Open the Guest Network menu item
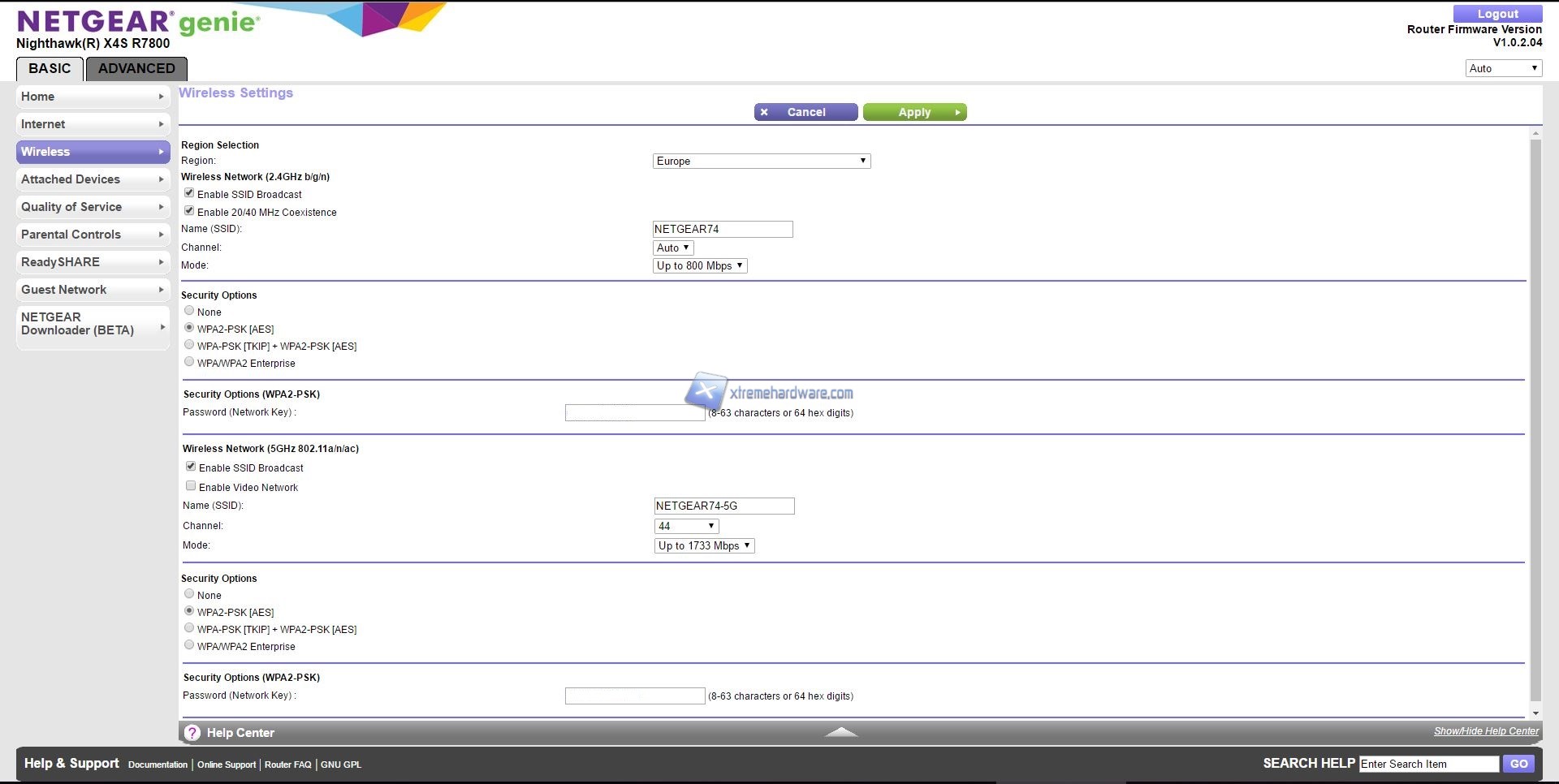Image resolution: width=1559 pixels, height=784 pixels. click(x=92, y=290)
